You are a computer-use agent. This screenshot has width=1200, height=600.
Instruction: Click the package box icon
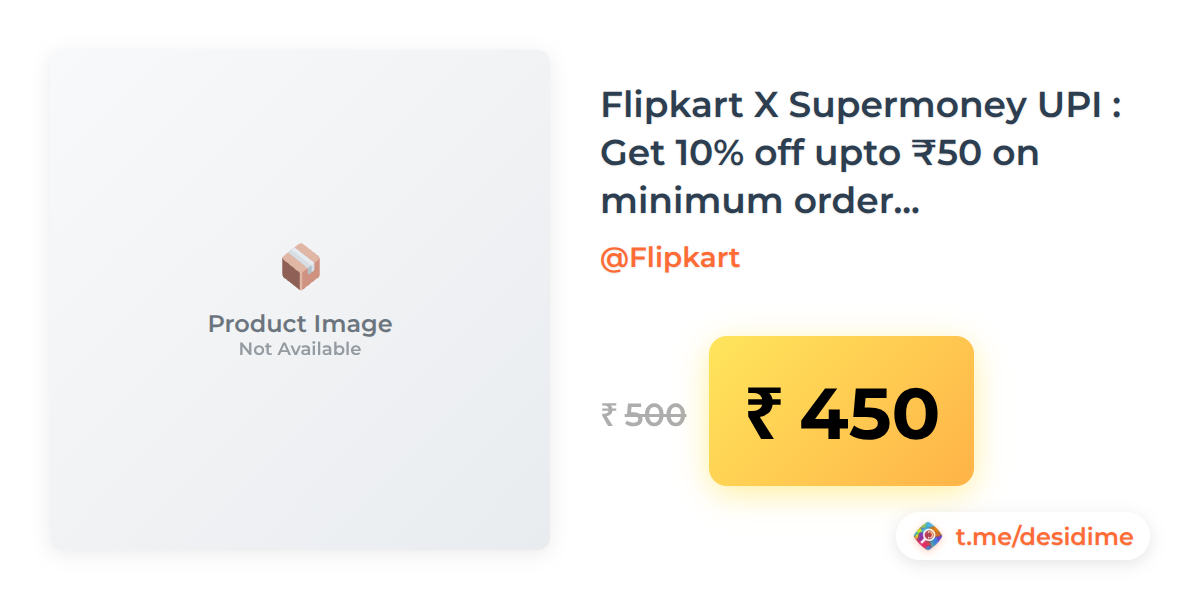pyautogui.click(x=300, y=267)
